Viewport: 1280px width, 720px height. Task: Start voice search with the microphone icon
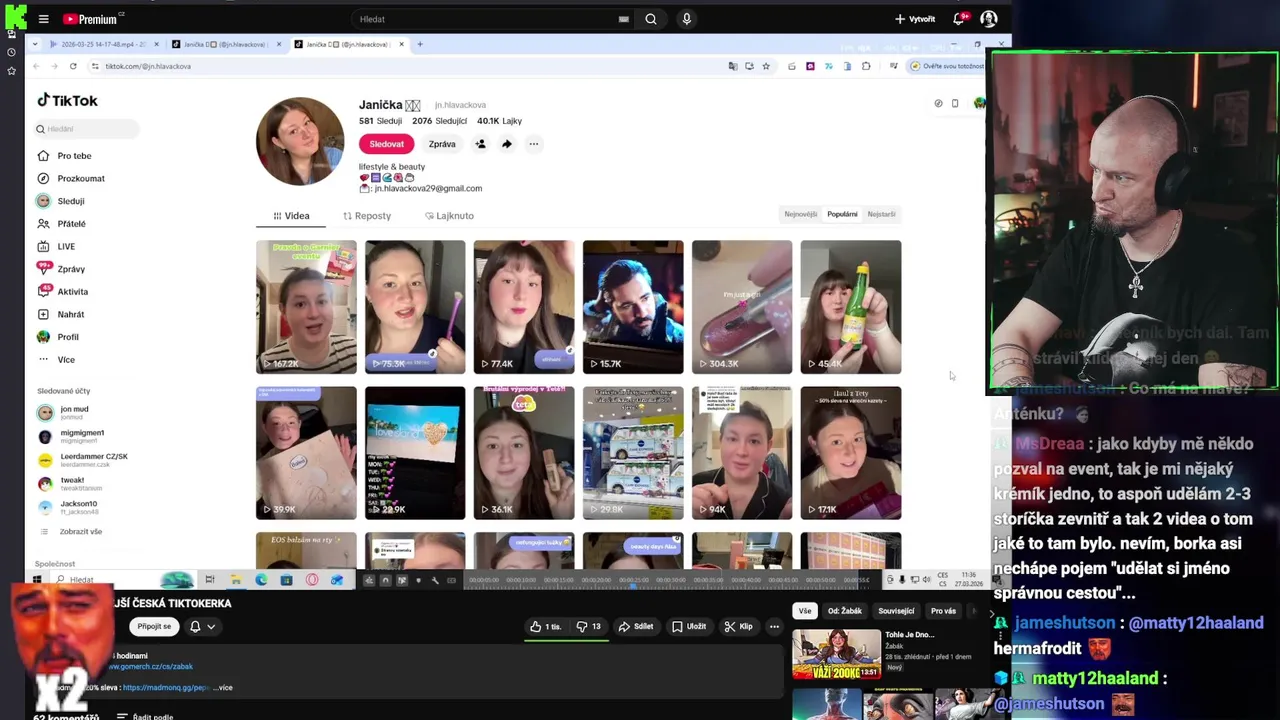686,19
